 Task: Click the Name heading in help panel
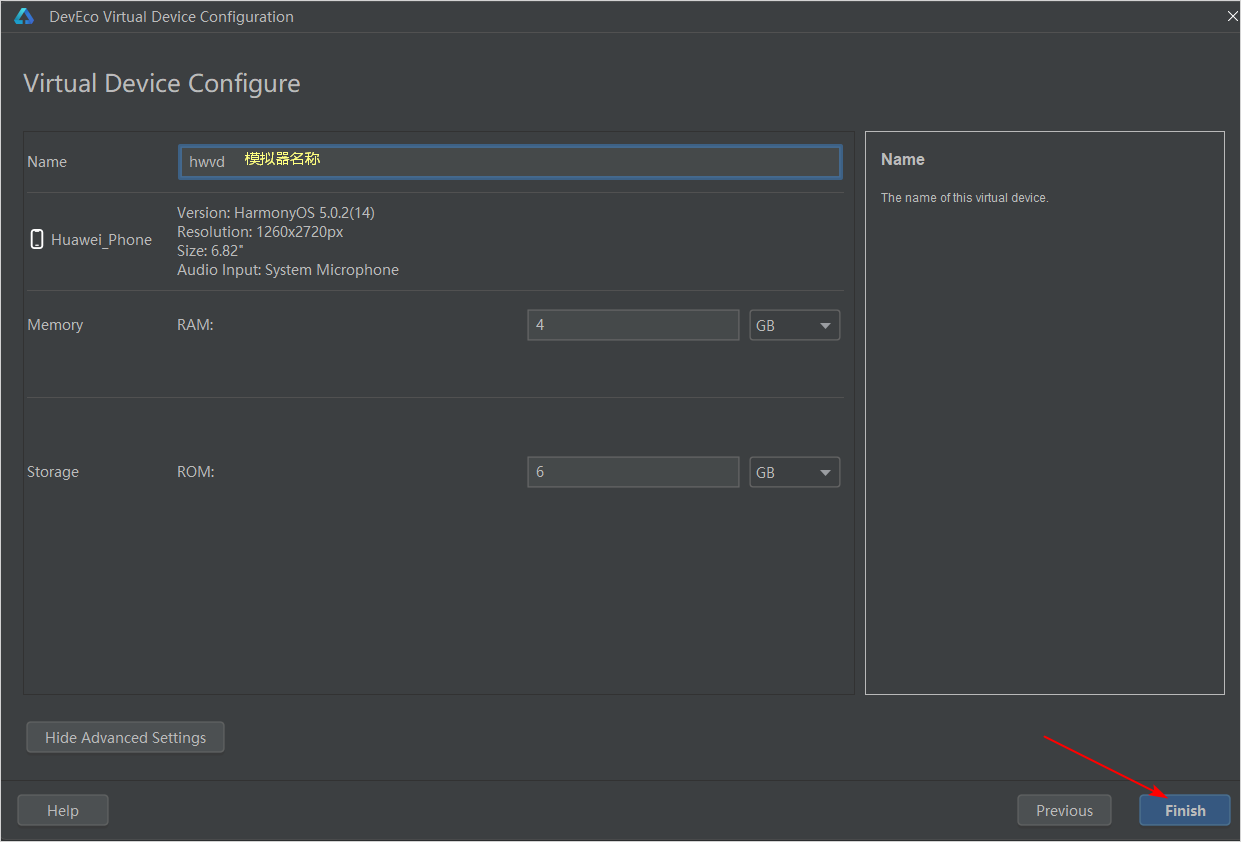click(903, 160)
